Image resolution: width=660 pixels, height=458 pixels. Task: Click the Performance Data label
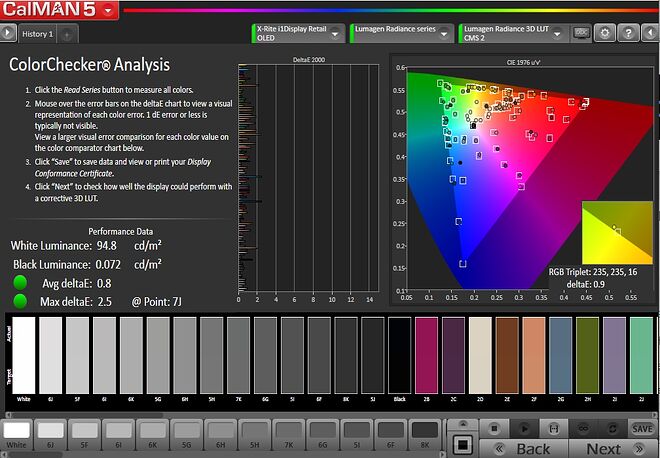pyautogui.click(x=120, y=231)
